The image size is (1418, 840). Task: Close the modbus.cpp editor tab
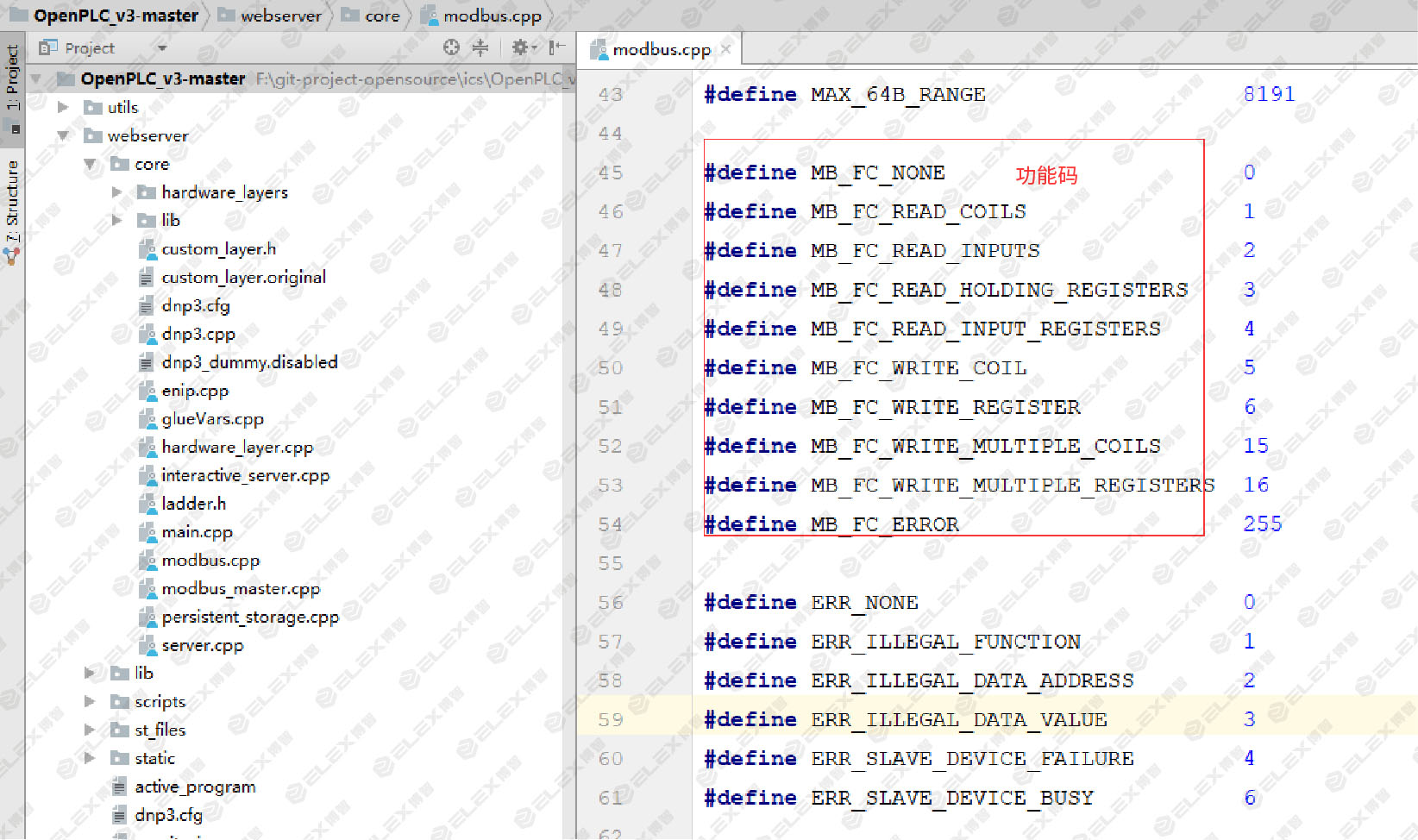click(726, 49)
